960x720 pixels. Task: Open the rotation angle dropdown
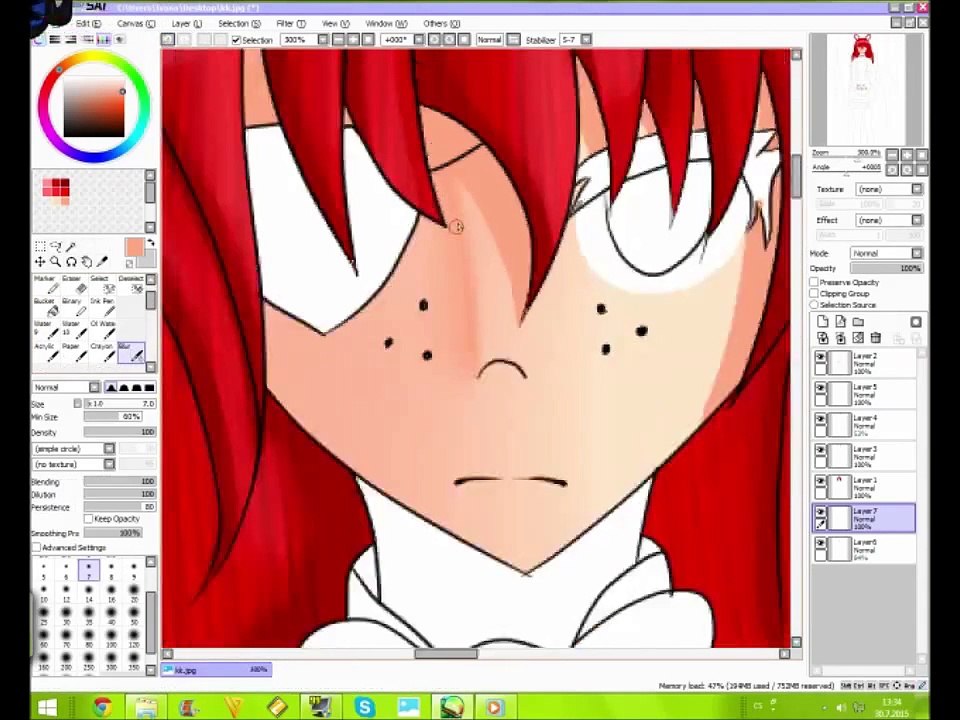[x=419, y=40]
